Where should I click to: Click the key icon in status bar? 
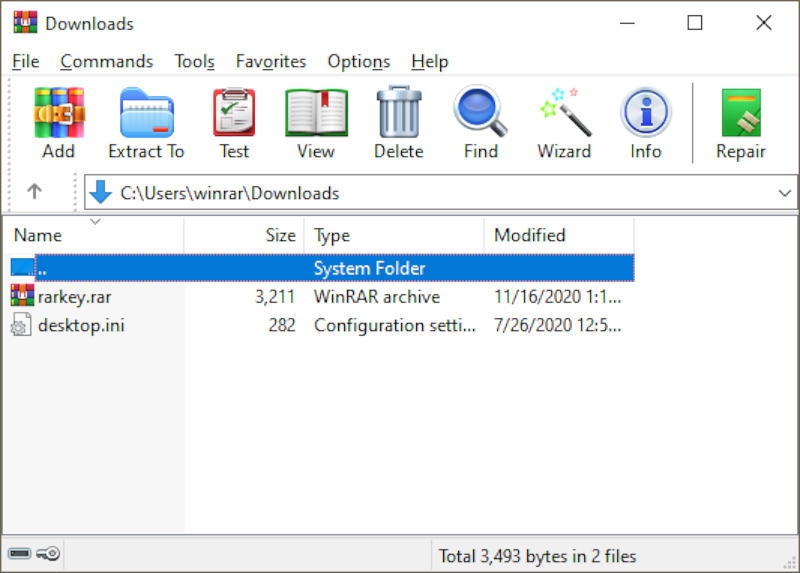click(x=48, y=554)
